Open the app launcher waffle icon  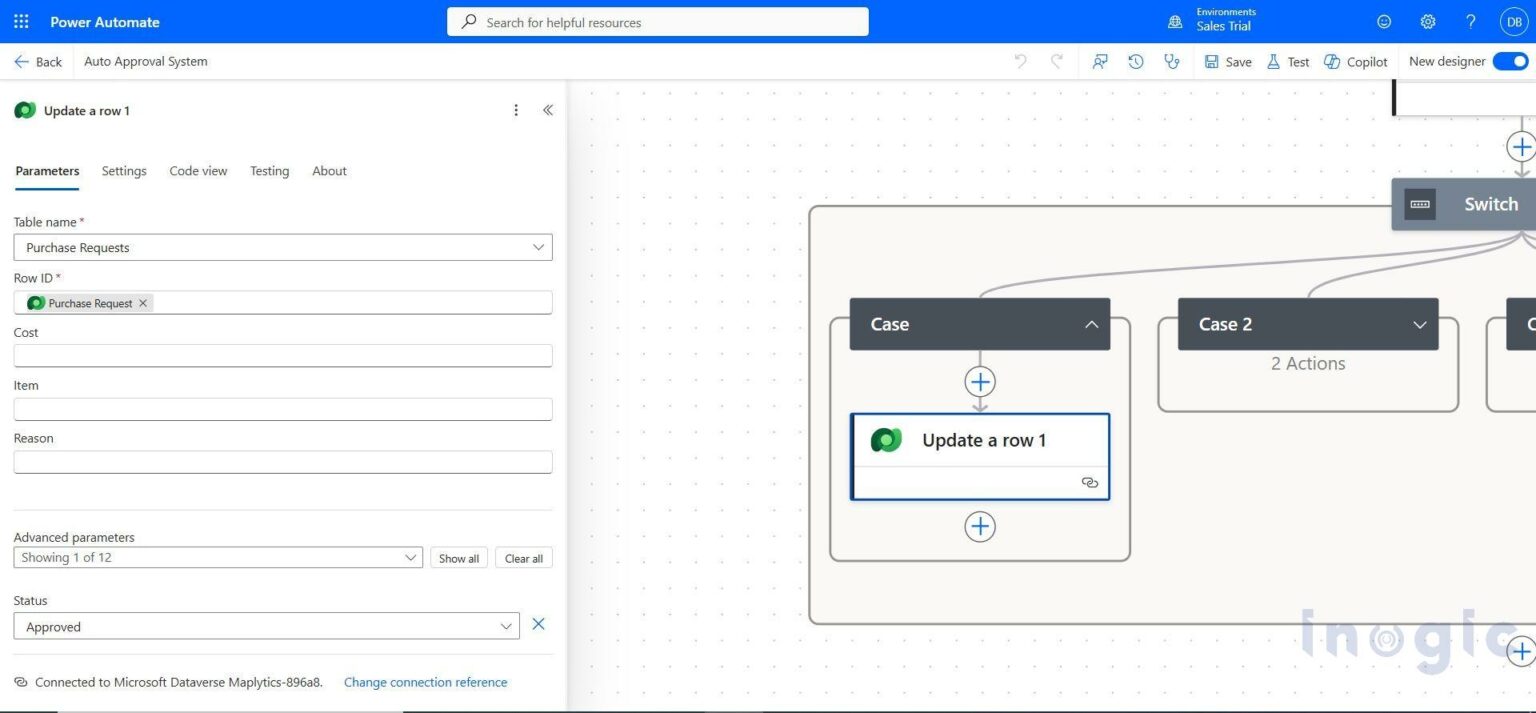(21, 22)
